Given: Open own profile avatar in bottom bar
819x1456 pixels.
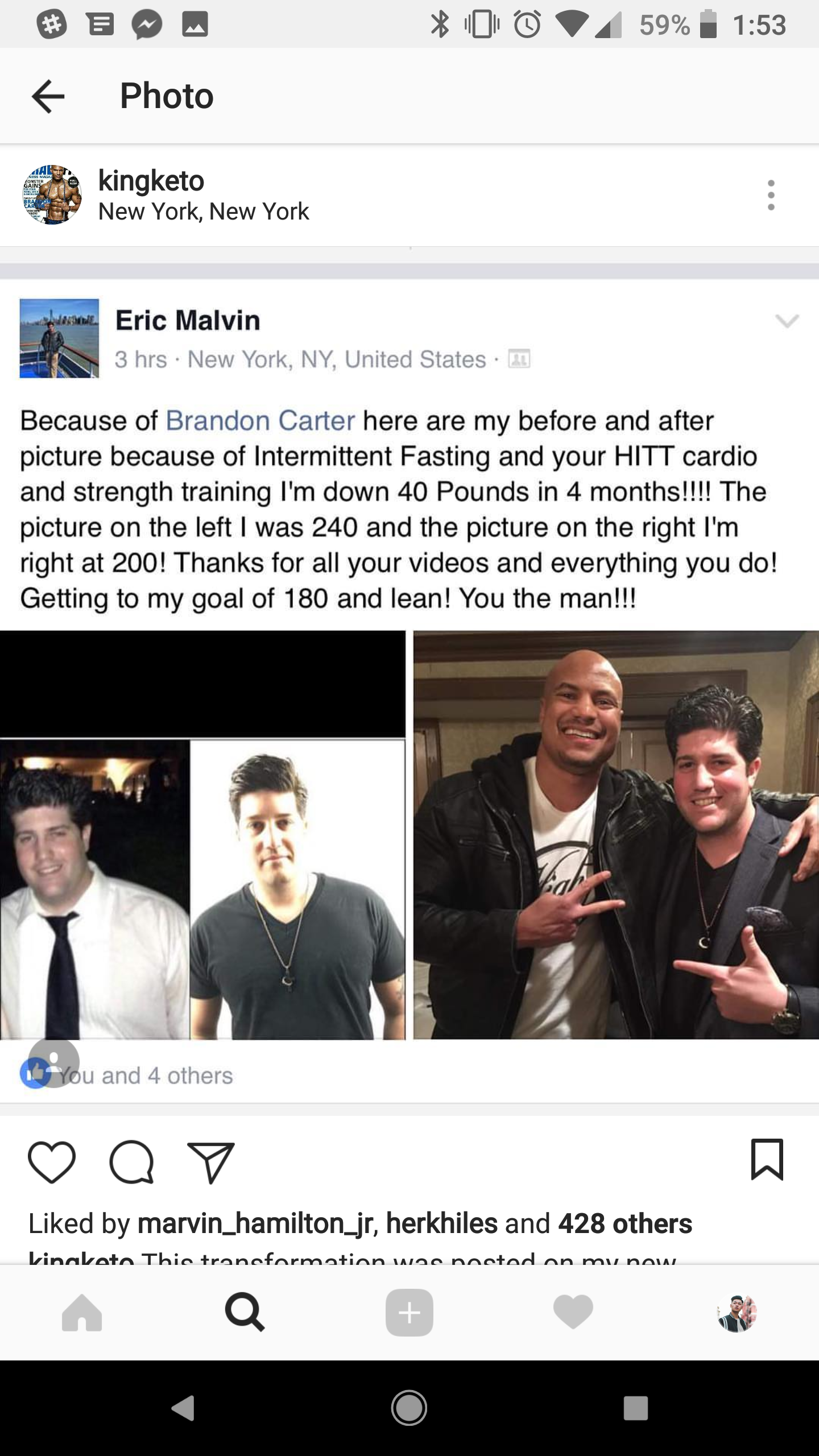Looking at the screenshot, I should click(737, 1313).
